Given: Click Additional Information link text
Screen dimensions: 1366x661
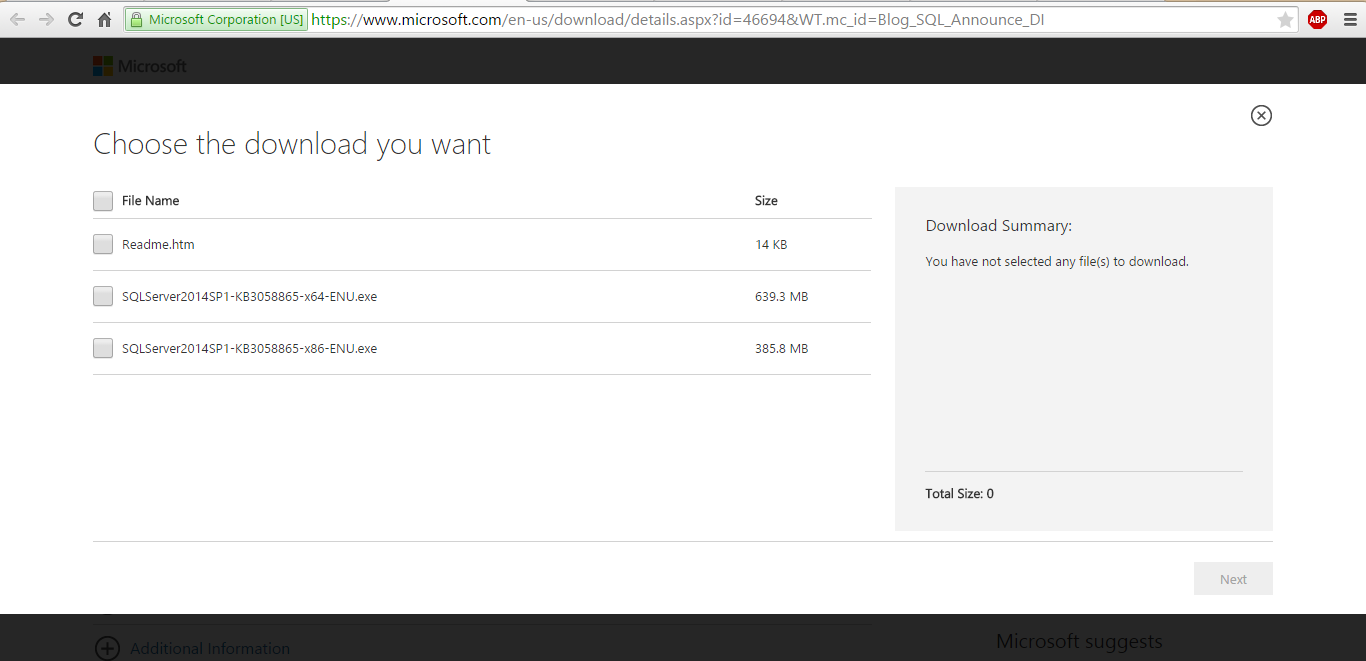Looking at the screenshot, I should point(210,649).
